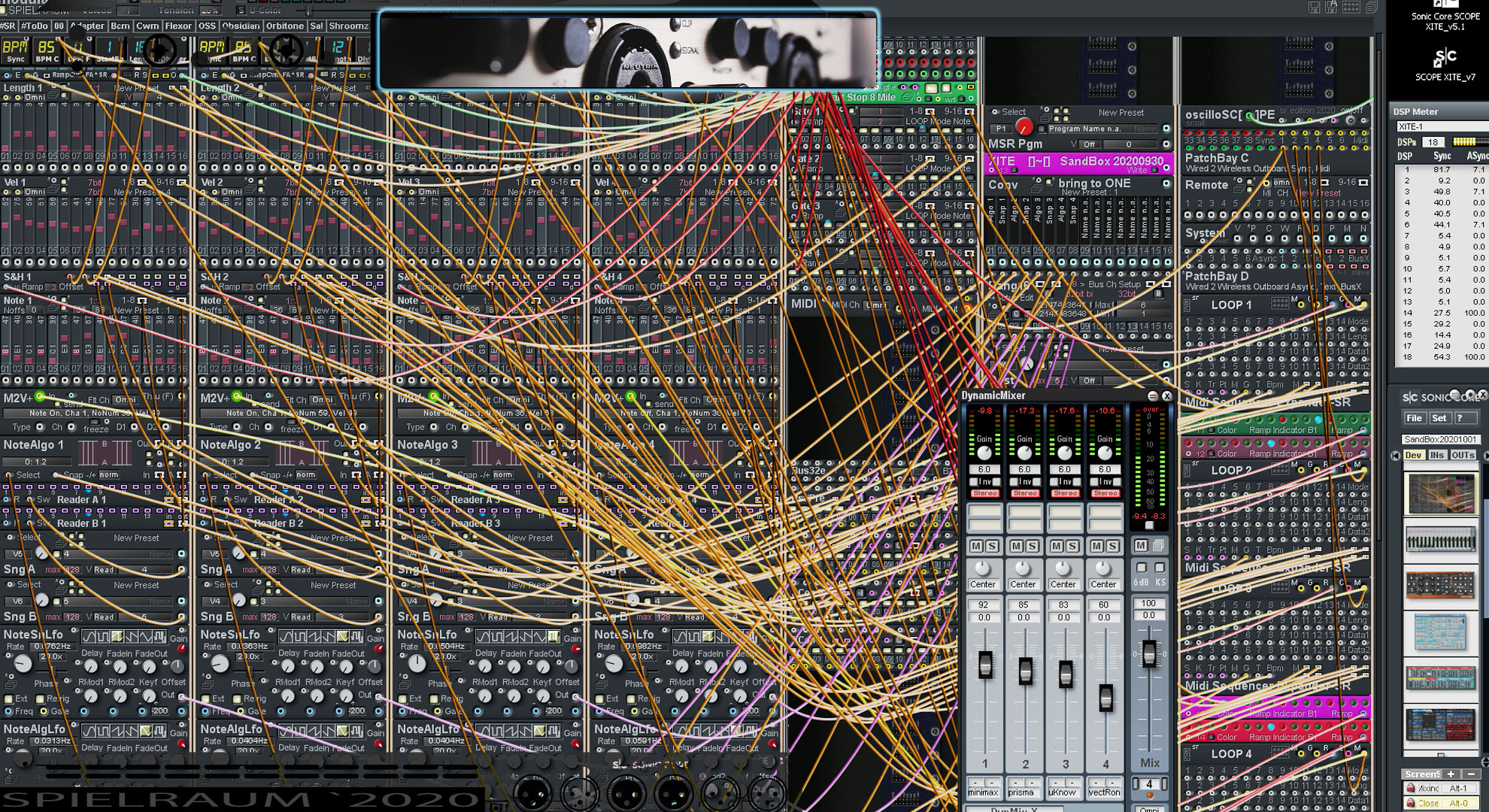Select the Flexor tab
The image size is (1489, 812).
178,26
